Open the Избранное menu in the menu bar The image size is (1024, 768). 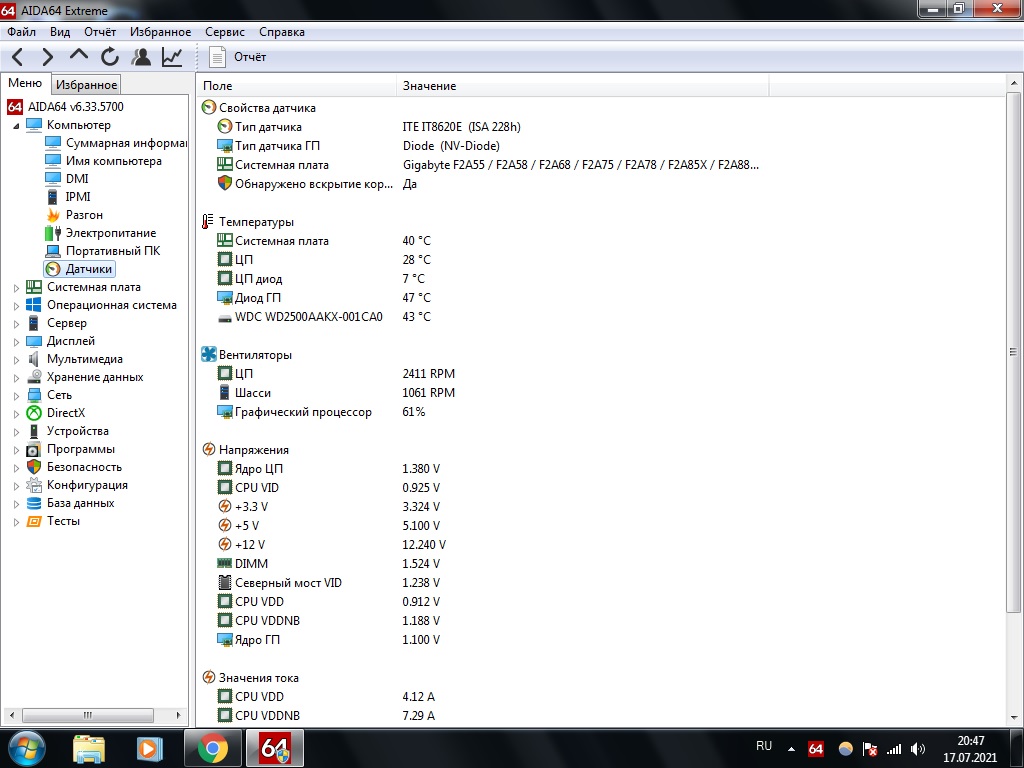click(x=161, y=32)
